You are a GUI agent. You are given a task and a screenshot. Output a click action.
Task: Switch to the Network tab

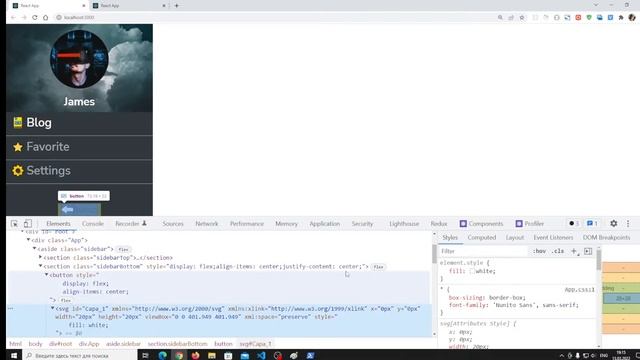click(x=207, y=224)
